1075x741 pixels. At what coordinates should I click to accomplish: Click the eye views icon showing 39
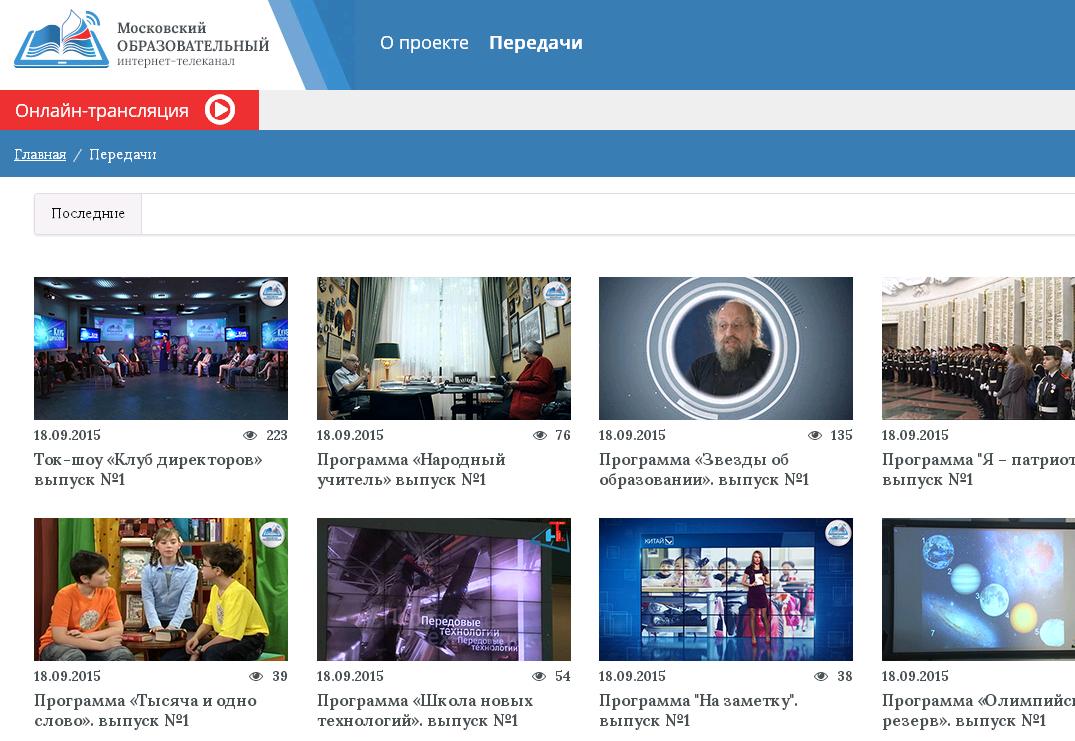tap(256, 677)
